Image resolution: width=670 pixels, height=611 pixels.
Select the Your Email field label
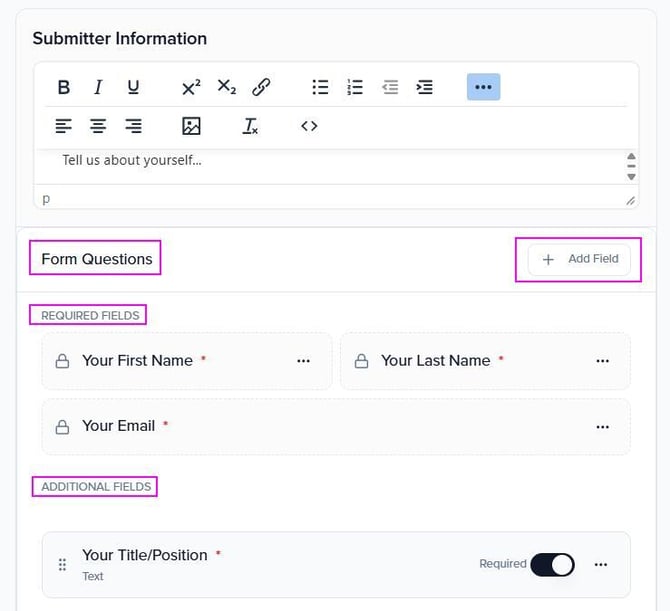pyautogui.click(x=118, y=426)
